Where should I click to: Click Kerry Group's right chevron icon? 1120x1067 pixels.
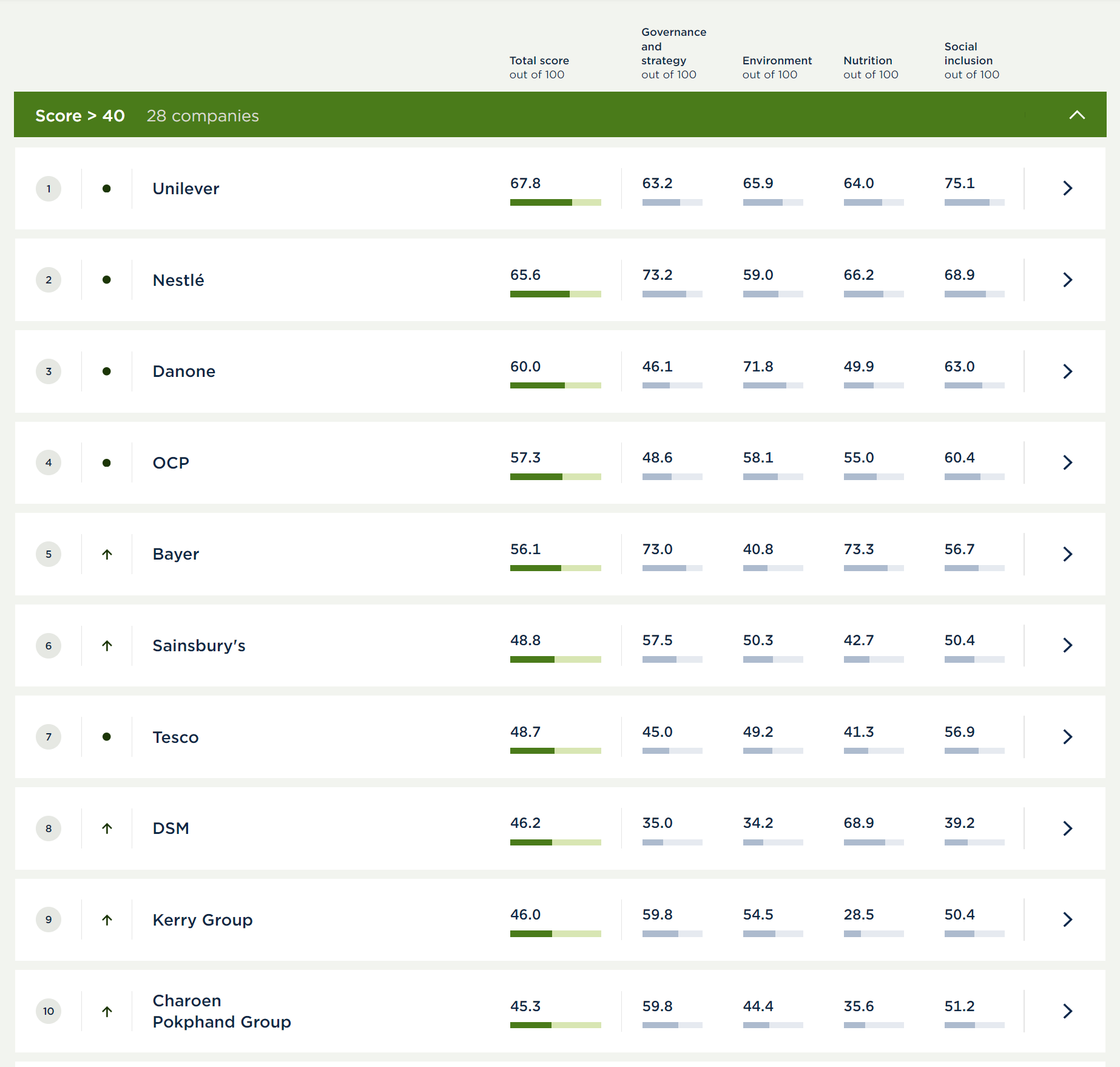click(1067, 920)
